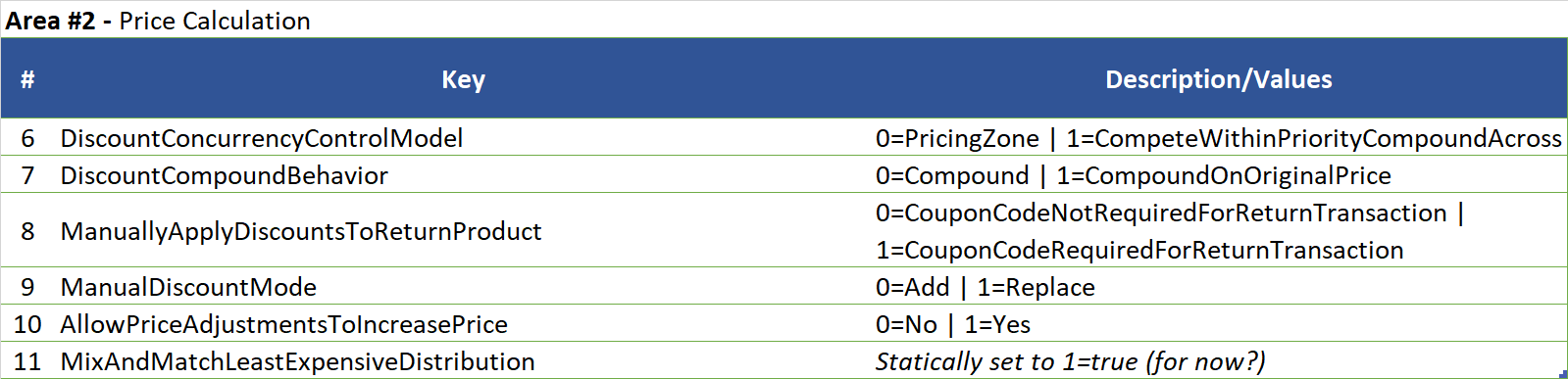Select the Key column header
This screenshot has height=379, width=1568.
(x=463, y=79)
